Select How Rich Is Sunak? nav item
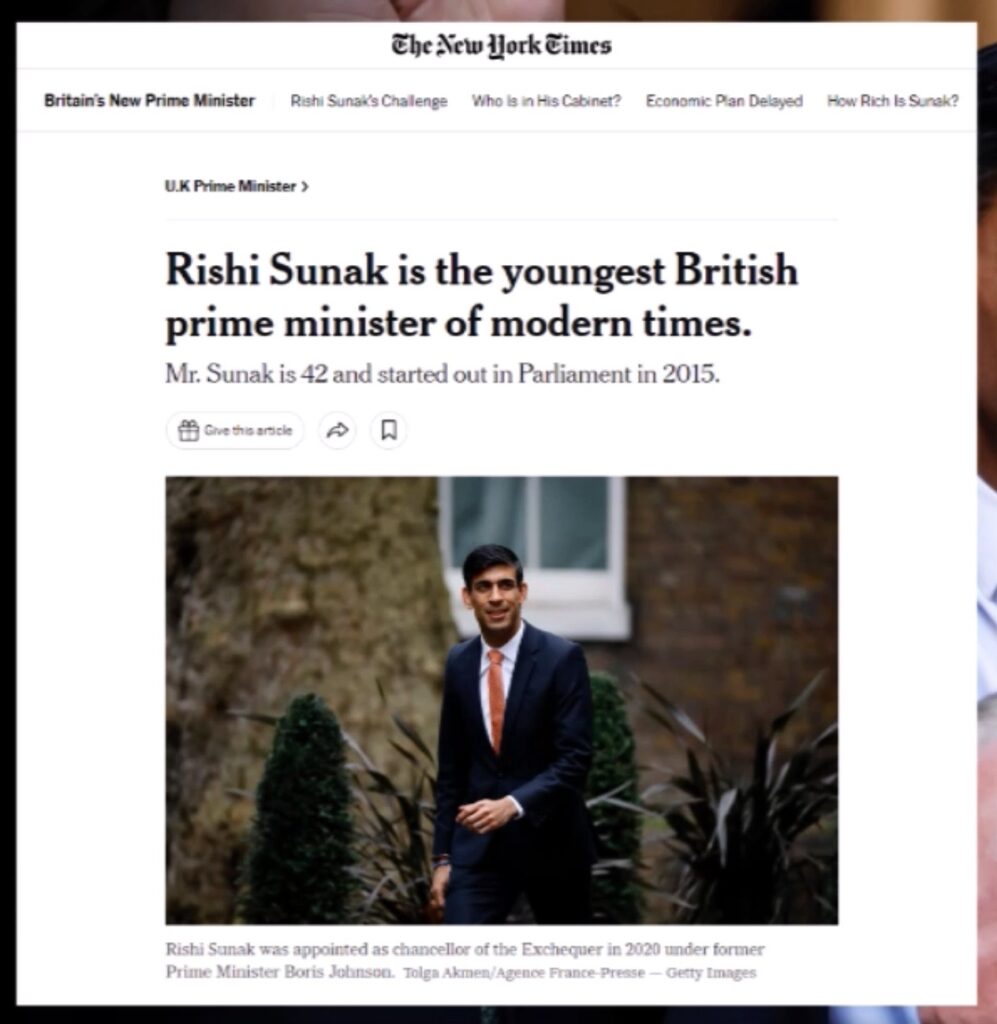 click(893, 101)
